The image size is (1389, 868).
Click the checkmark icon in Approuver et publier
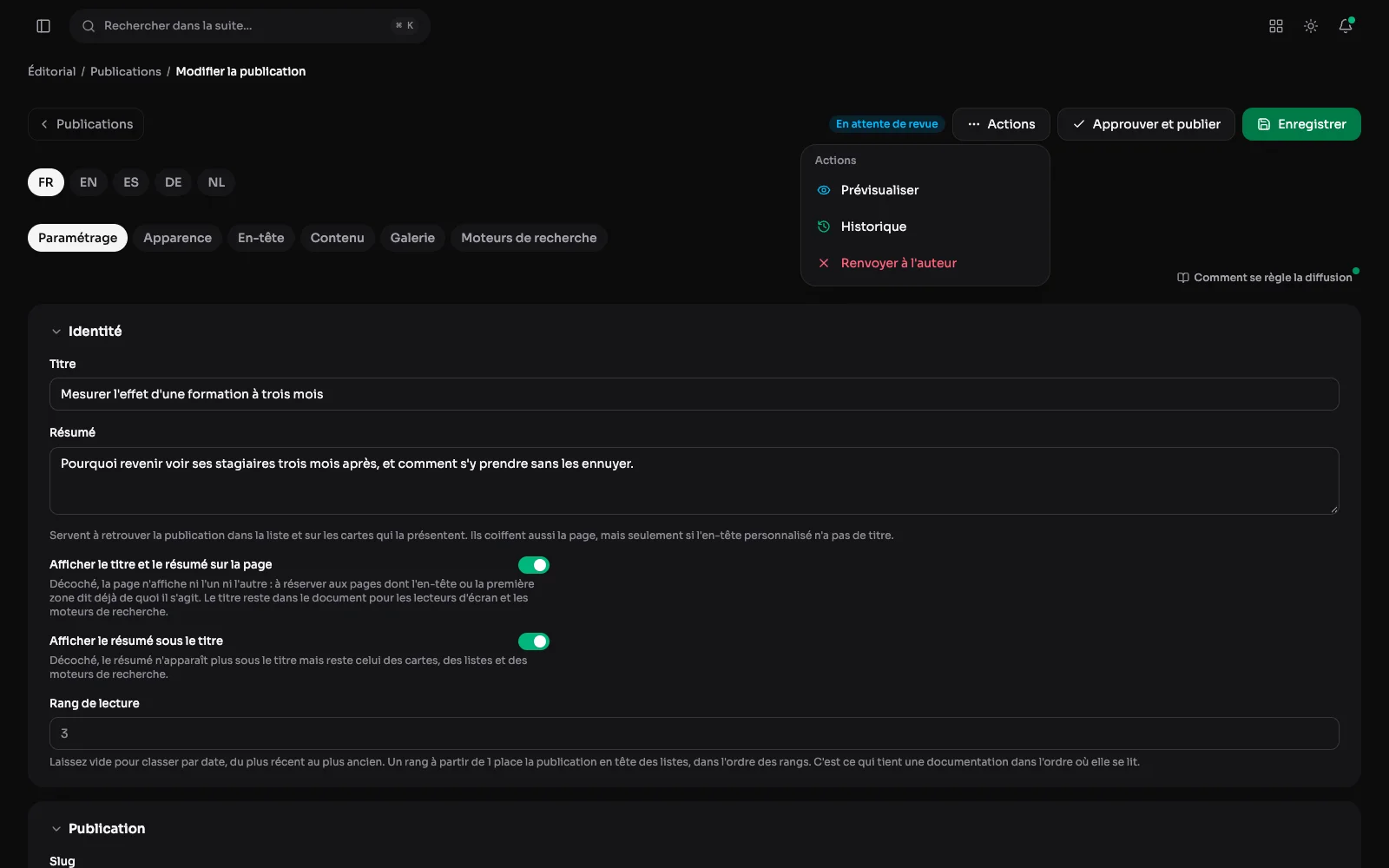pos(1079,124)
